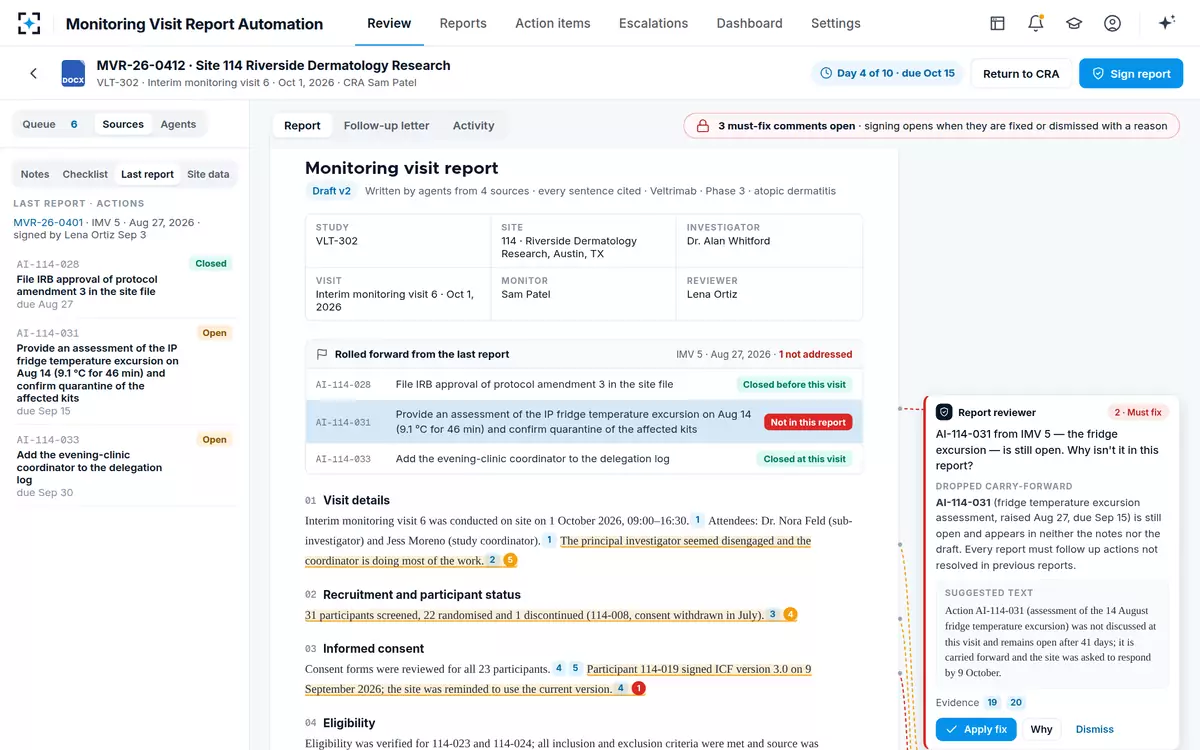Screen dimensions: 1200x750
Task: Click red comment marker 1 in Informed consent
Action: coord(639,688)
